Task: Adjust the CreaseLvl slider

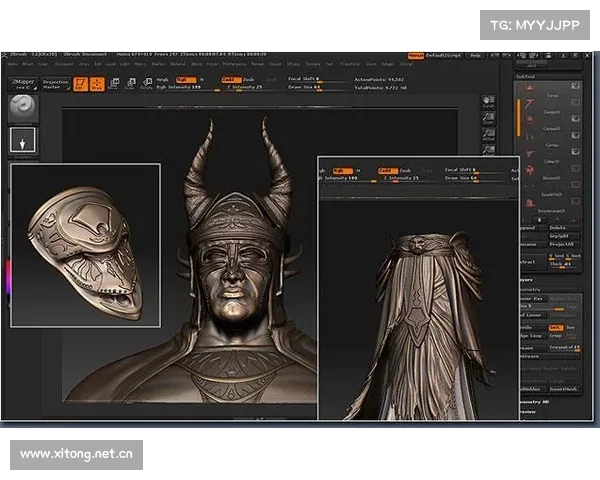Action: (564, 348)
